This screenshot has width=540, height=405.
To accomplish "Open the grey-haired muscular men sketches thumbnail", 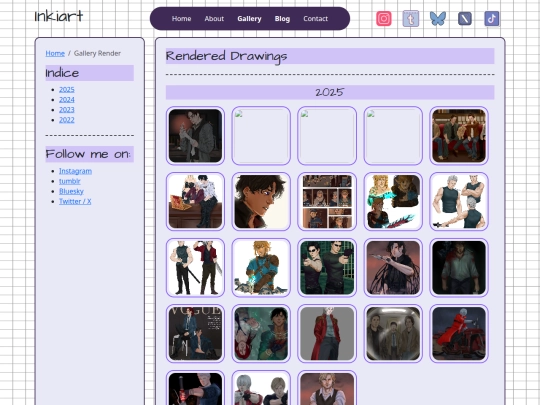I will pyautogui.click(x=459, y=201).
